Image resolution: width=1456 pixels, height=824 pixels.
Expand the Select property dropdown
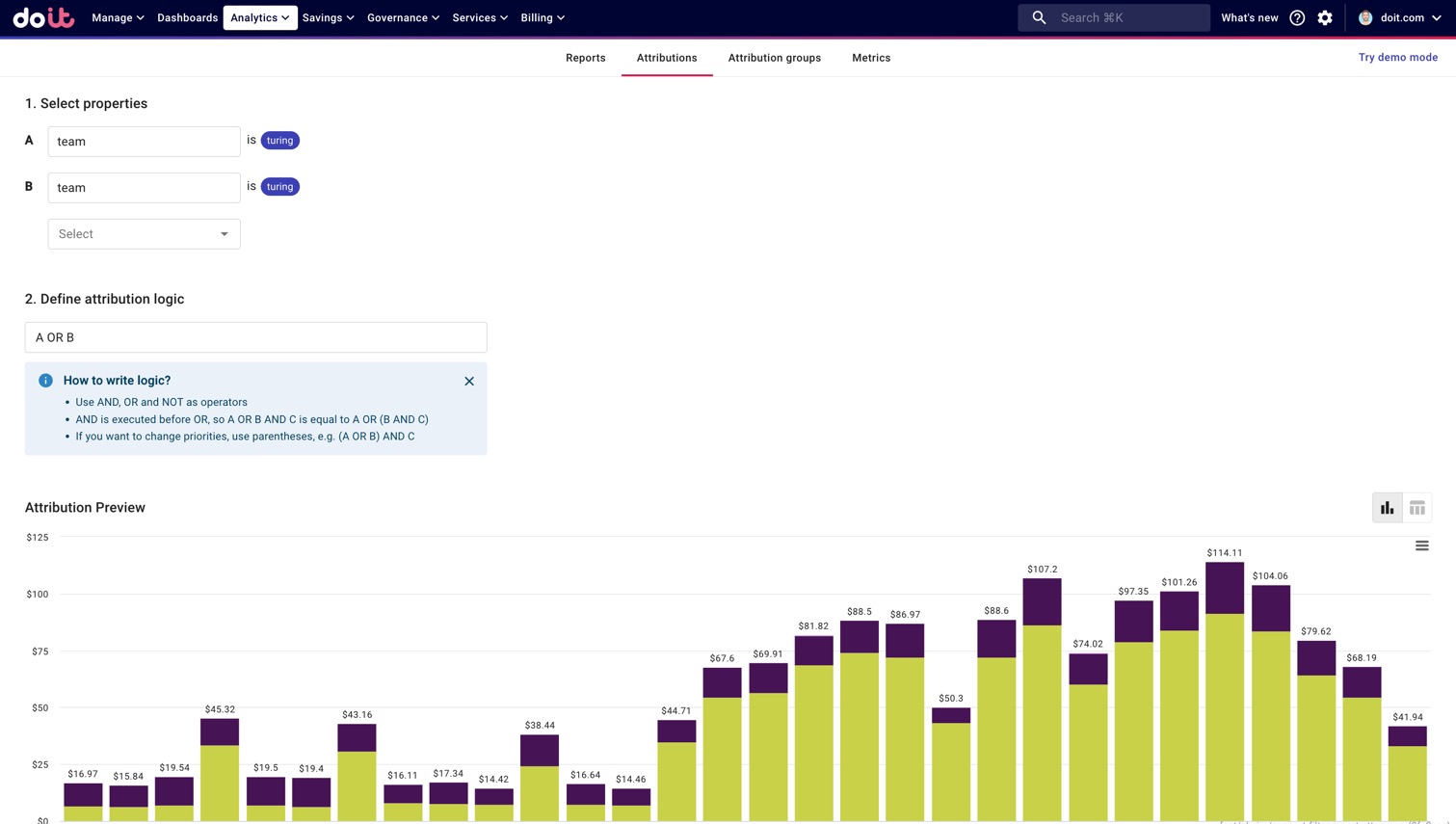pyautogui.click(x=144, y=234)
